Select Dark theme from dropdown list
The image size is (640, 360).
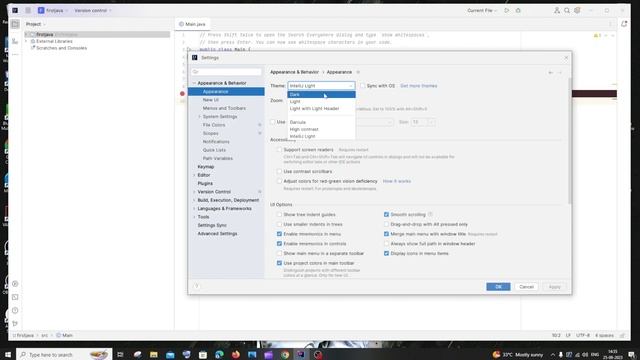click(322, 94)
